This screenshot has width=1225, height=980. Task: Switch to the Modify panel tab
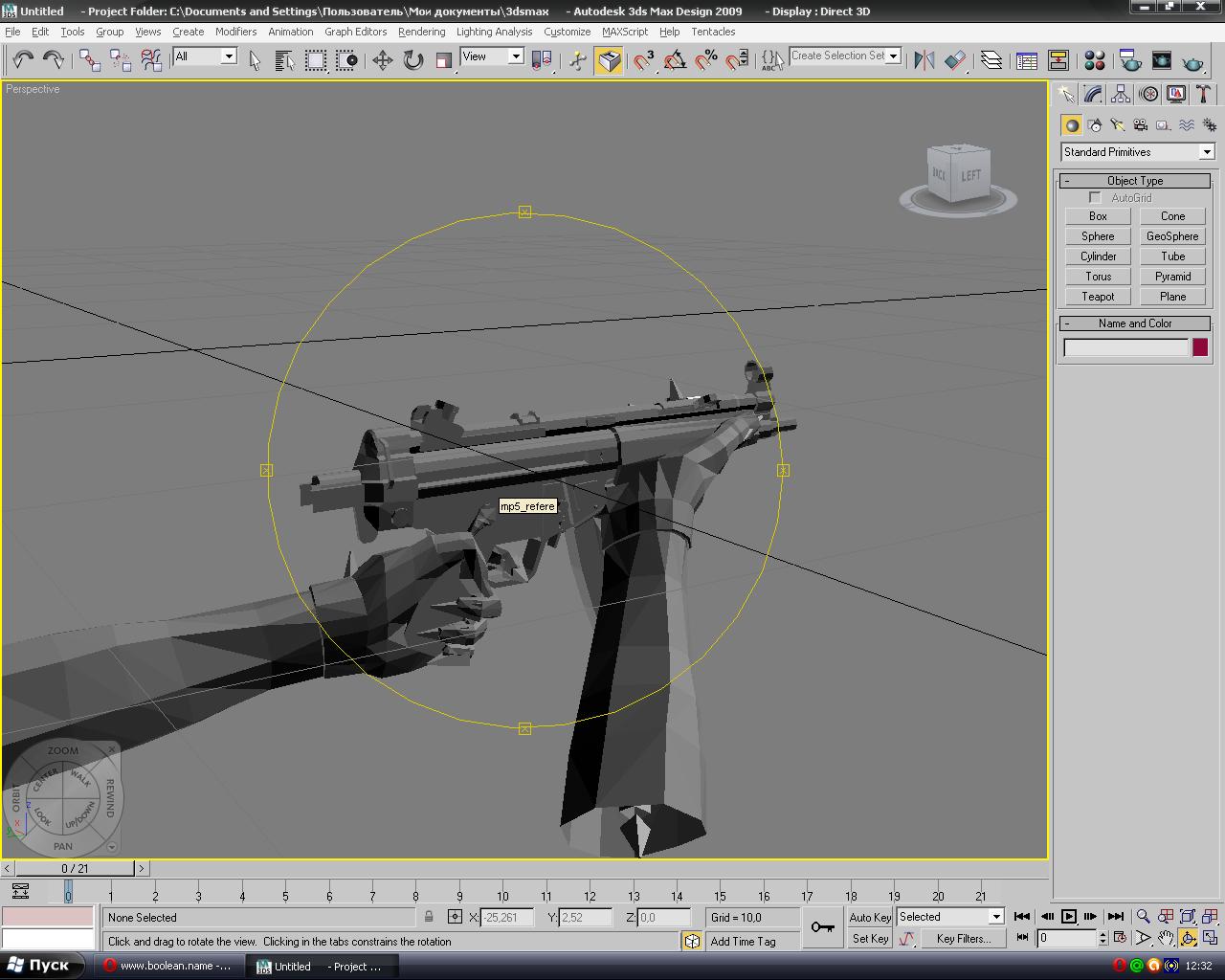coord(1093,94)
